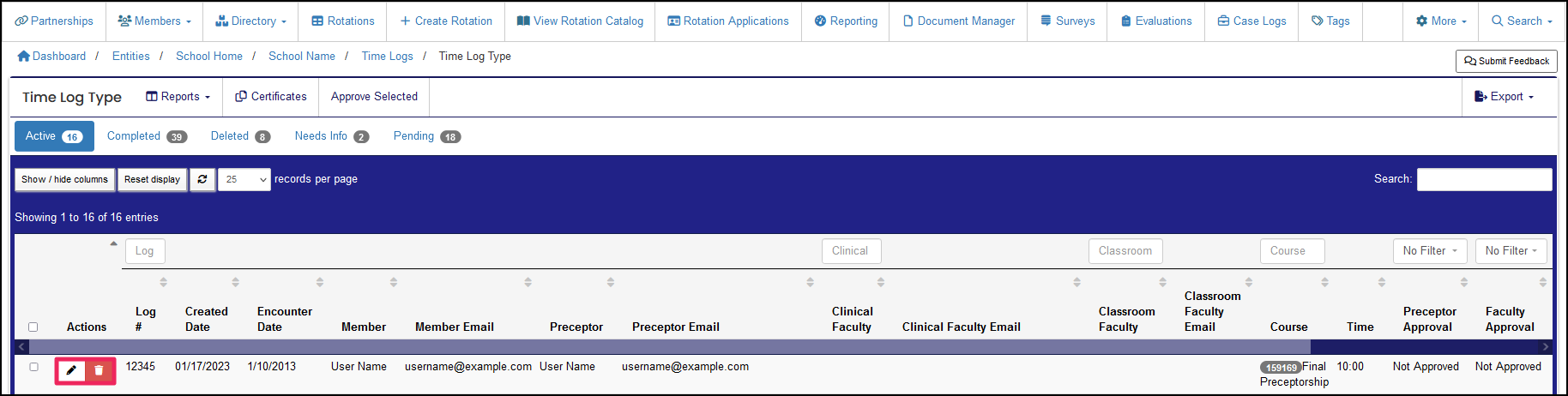Viewport: 1568px width, 396px height.
Task: Click the sort arrows above Created Date column
Action: click(235, 282)
